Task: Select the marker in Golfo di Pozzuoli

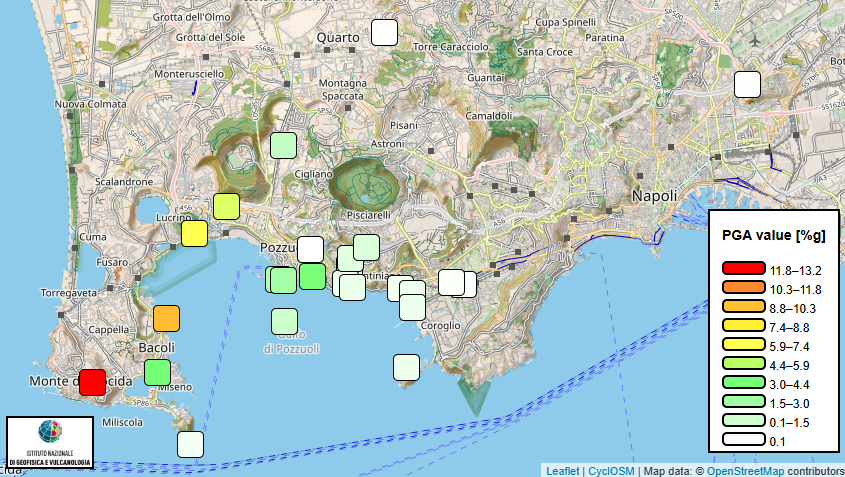Action: coord(285,322)
